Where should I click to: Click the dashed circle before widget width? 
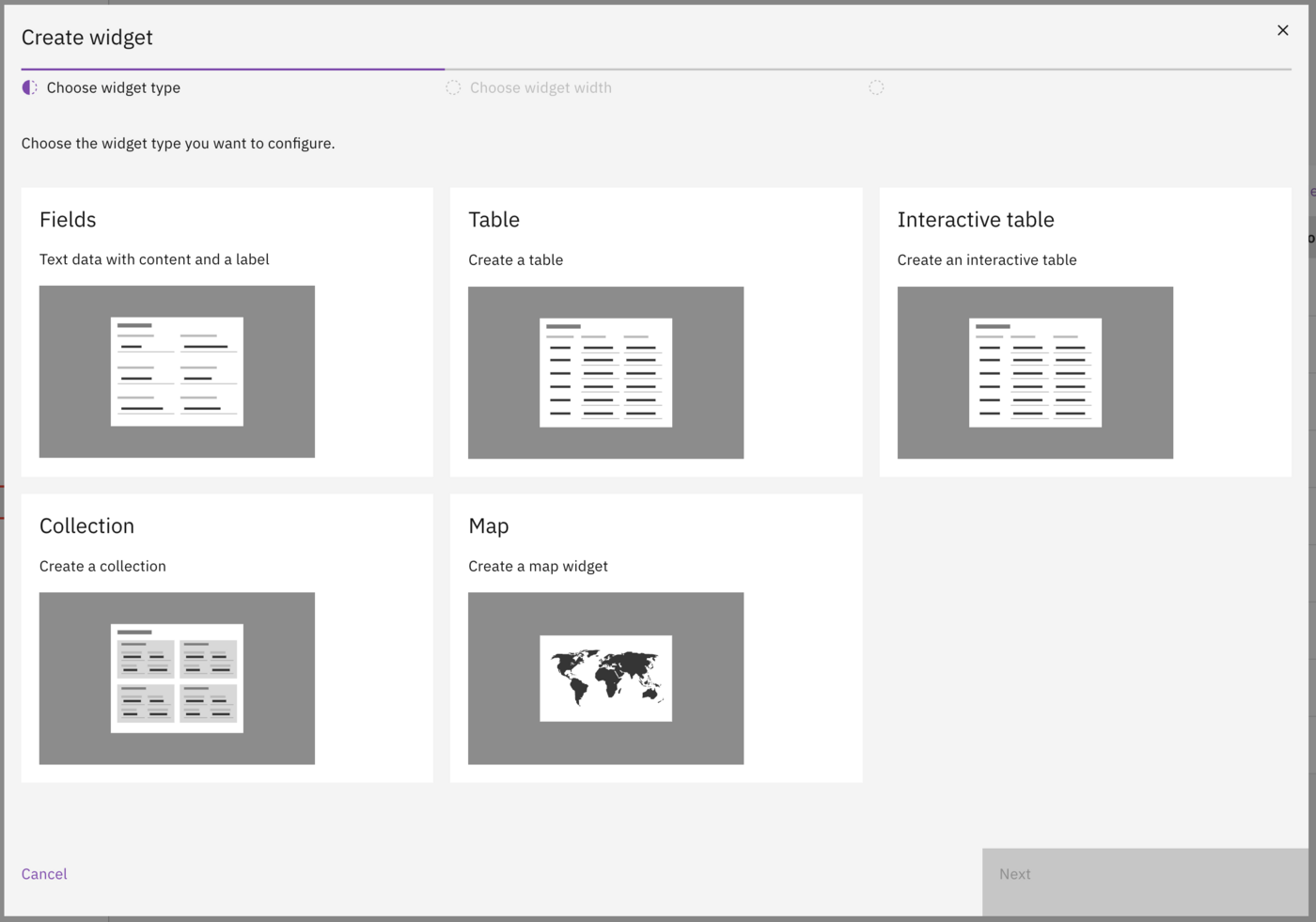(x=453, y=87)
